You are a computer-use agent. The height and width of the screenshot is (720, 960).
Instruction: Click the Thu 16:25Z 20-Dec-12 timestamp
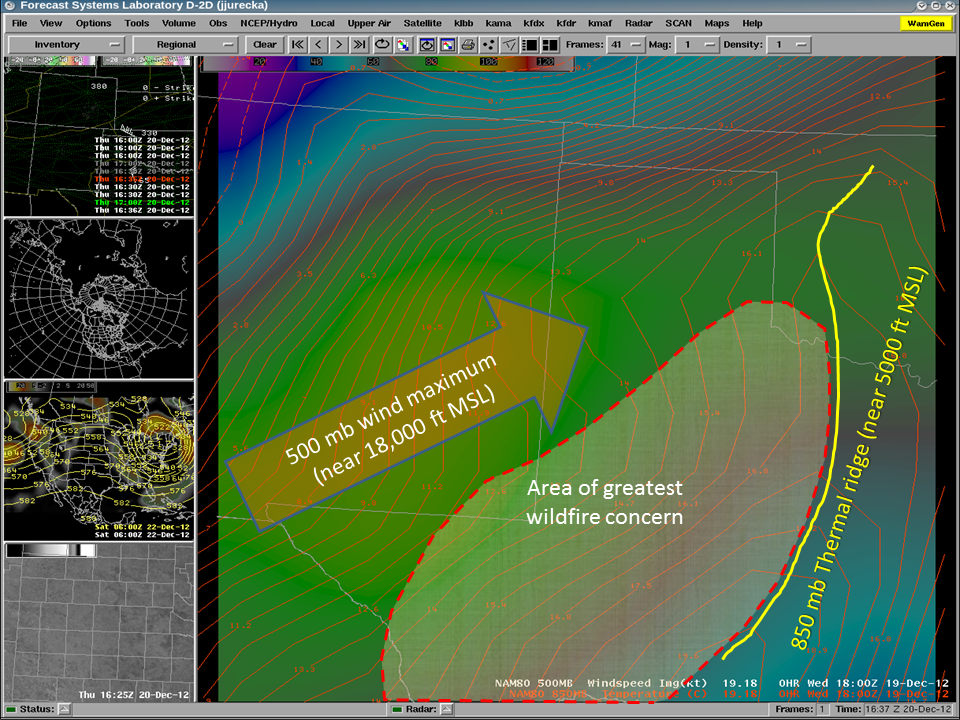pyautogui.click(x=133, y=695)
